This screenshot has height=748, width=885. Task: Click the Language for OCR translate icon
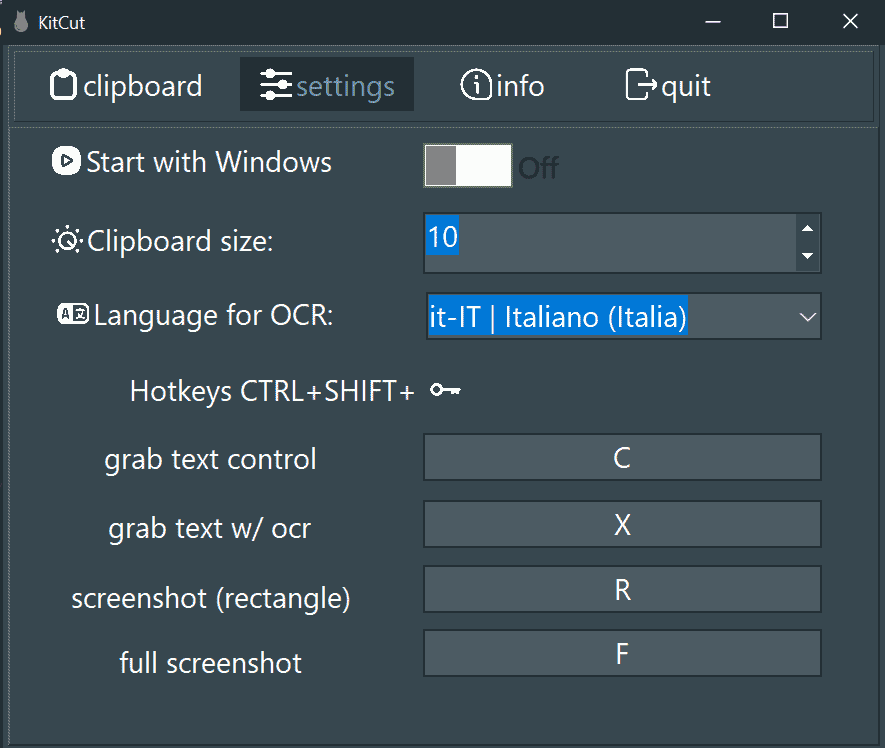tap(73, 314)
